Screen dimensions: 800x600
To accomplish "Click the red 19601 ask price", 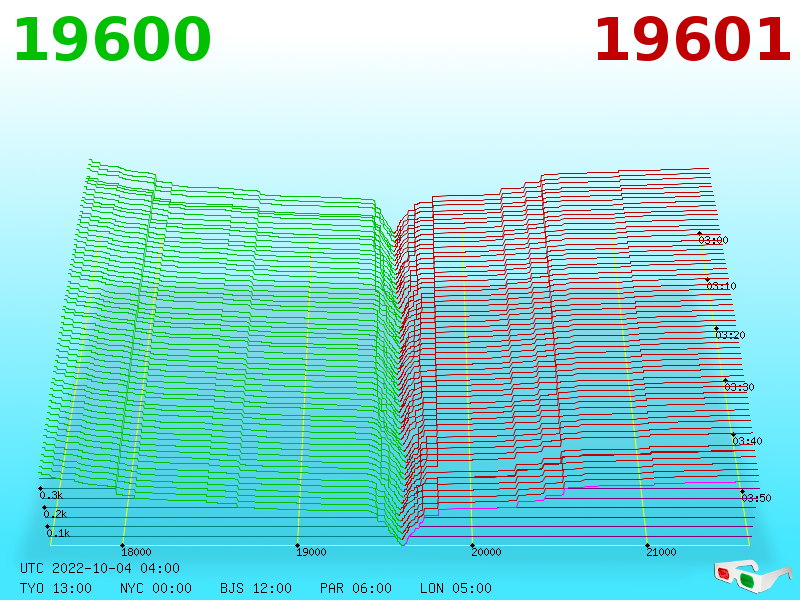I will point(692,40).
